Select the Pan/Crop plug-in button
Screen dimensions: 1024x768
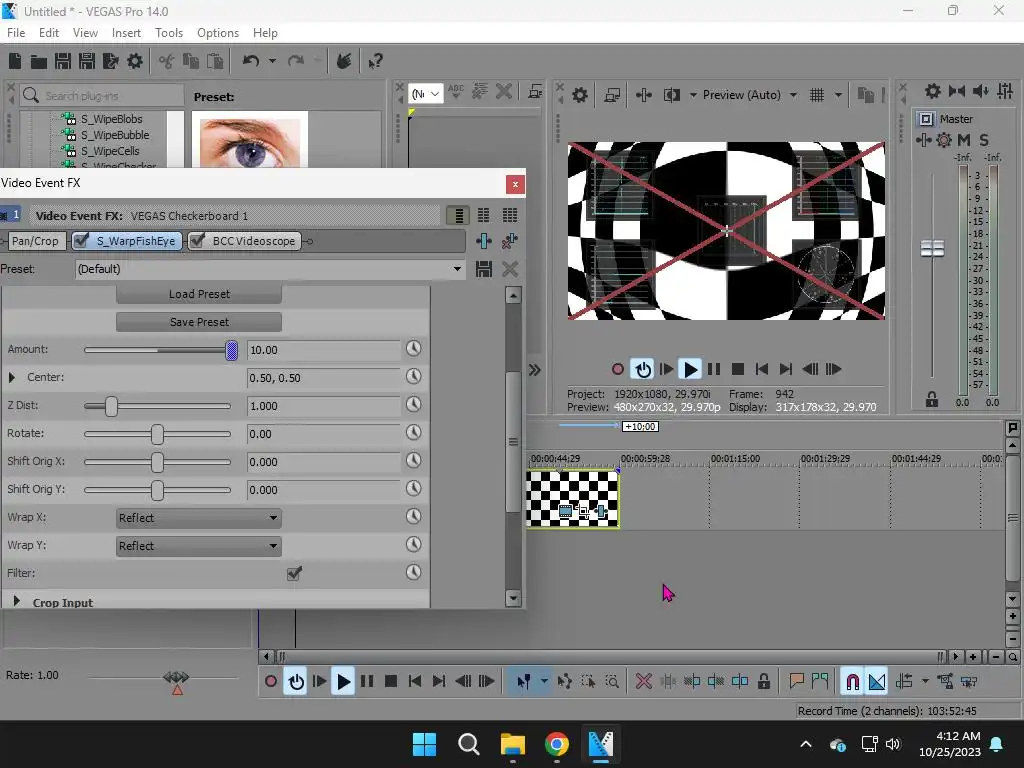point(35,241)
